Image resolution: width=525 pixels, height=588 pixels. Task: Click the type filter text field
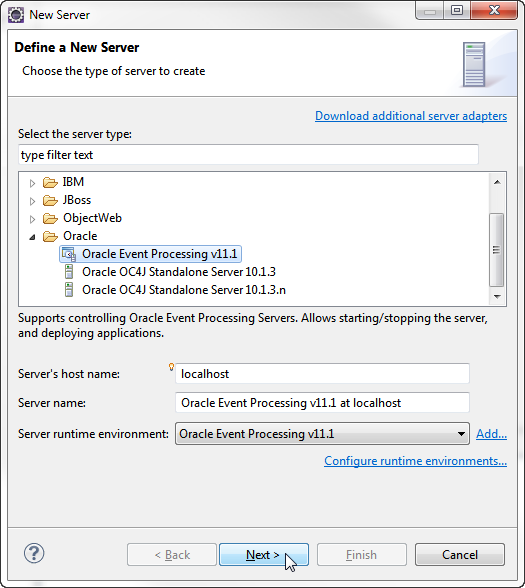pos(248,154)
